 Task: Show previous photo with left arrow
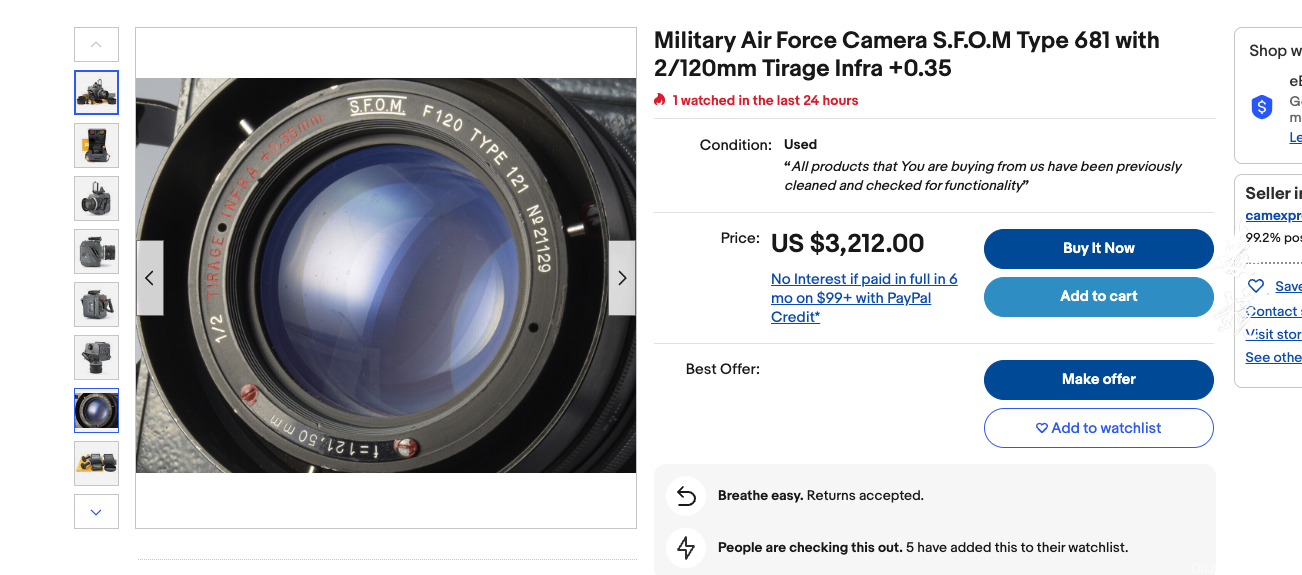[150, 278]
